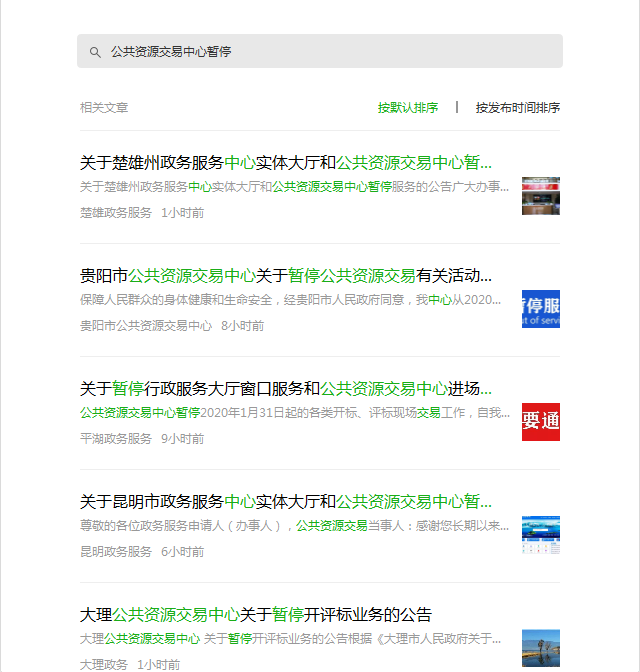This screenshot has width=640, height=672.
Task: Click the red 要通 thumbnail image
Action: point(540,422)
